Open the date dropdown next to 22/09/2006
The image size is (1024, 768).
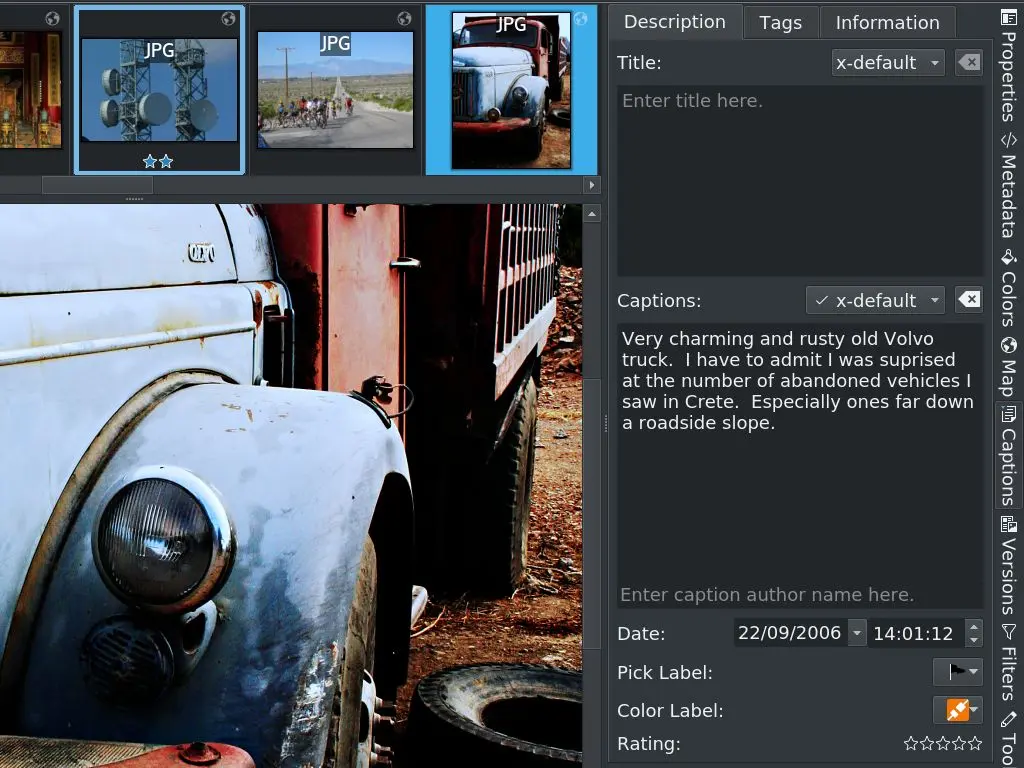click(x=857, y=632)
